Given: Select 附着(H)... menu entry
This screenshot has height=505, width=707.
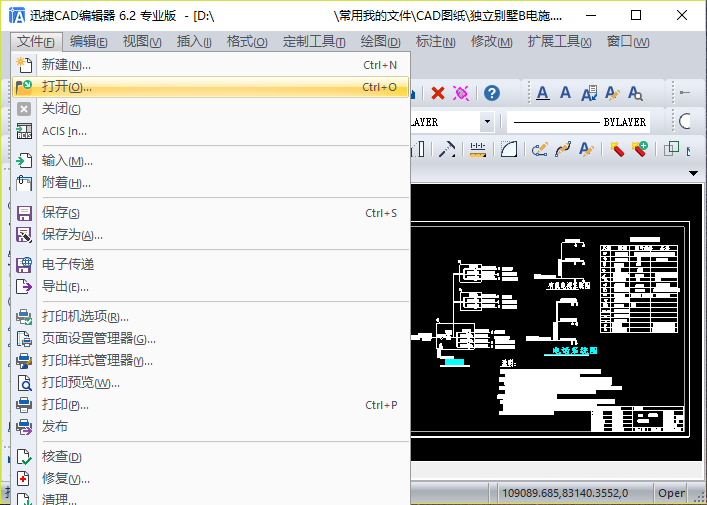Looking at the screenshot, I should [x=211, y=183].
